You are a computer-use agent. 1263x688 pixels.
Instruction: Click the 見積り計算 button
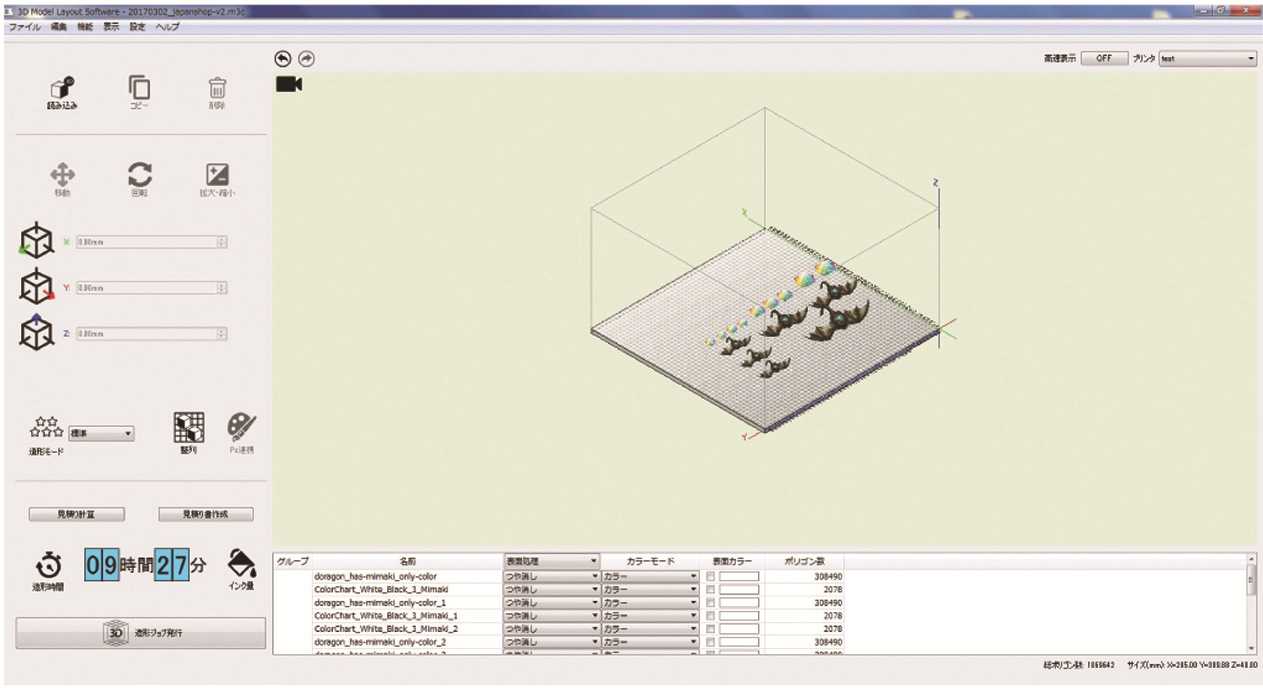point(76,514)
